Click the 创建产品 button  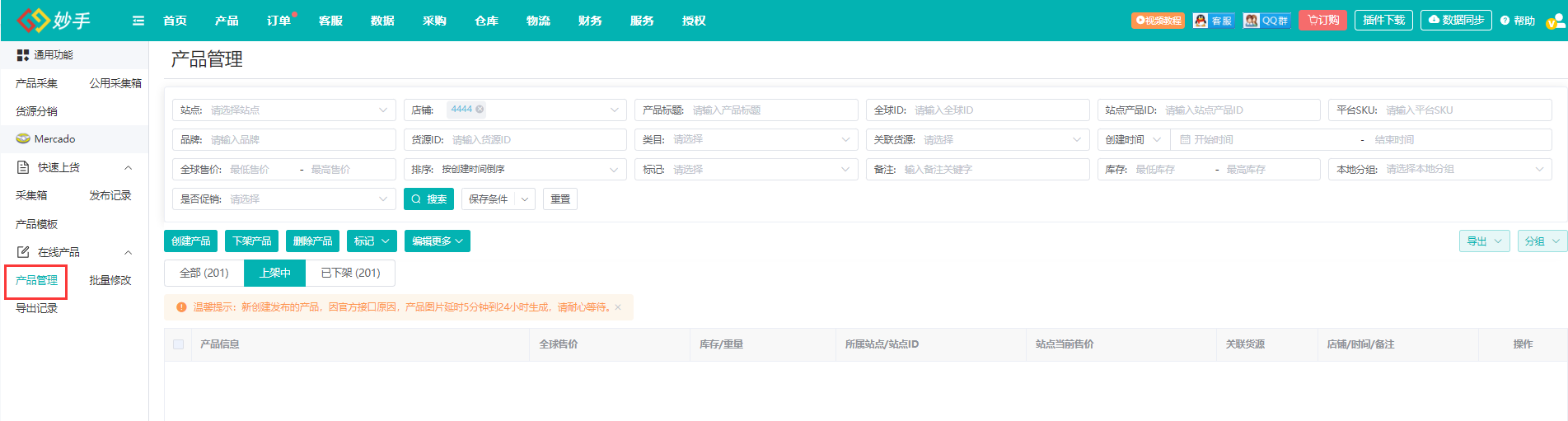[x=190, y=241]
